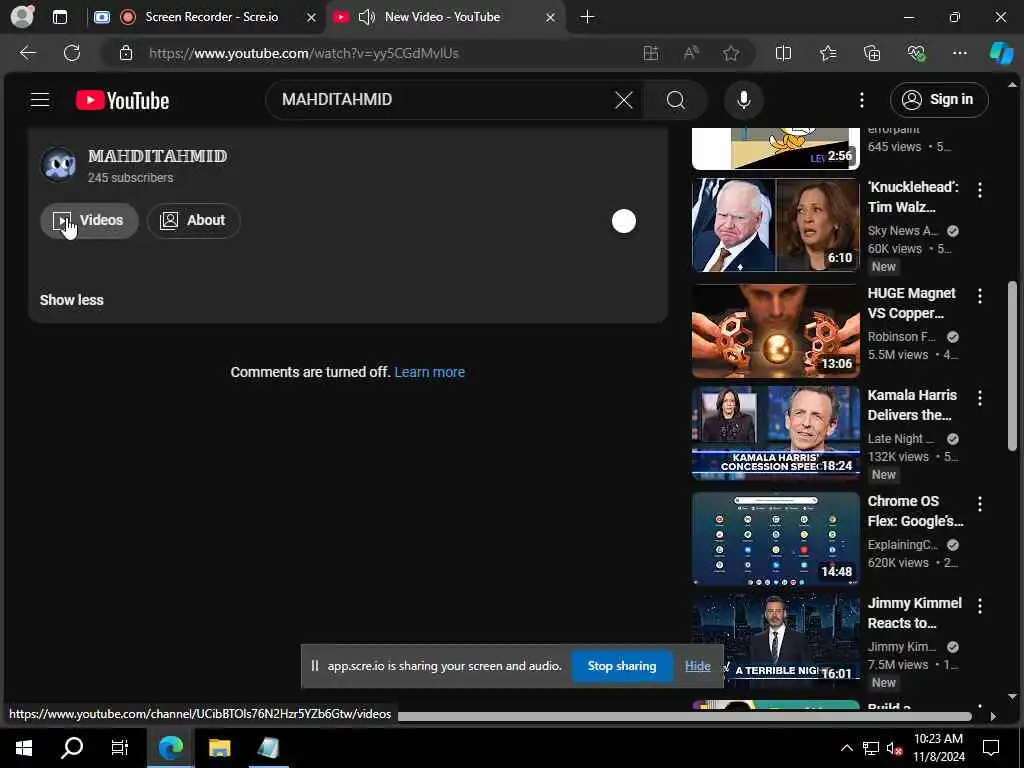Open volume control in system tray
Image resolution: width=1024 pixels, height=768 pixels.
click(894, 748)
